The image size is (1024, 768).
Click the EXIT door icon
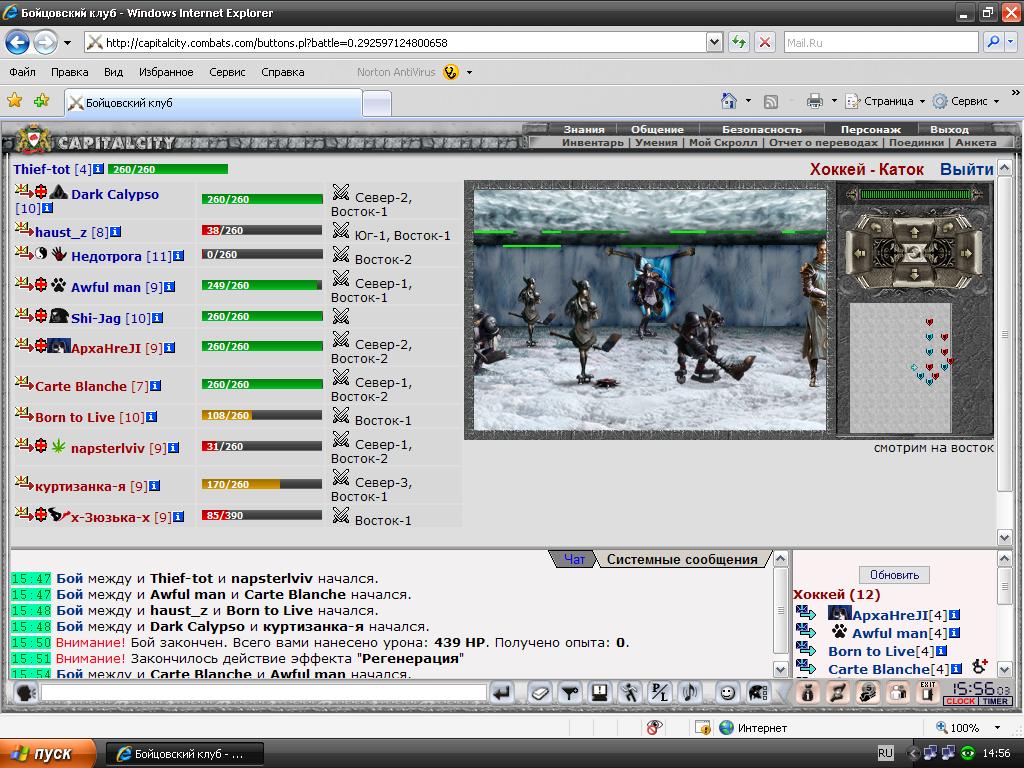click(x=927, y=693)
